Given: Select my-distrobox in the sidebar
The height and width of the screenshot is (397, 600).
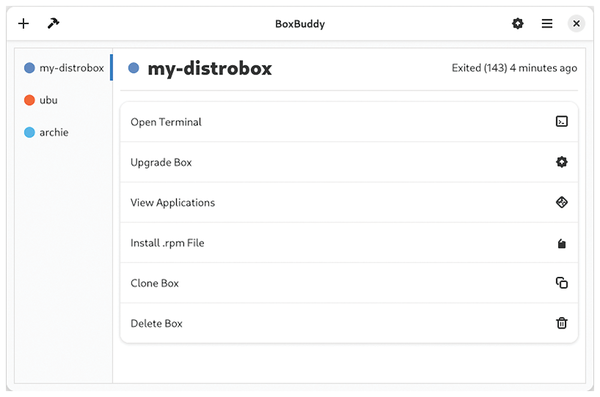Looking at the screenshot, I should click(x=64, y=68).
